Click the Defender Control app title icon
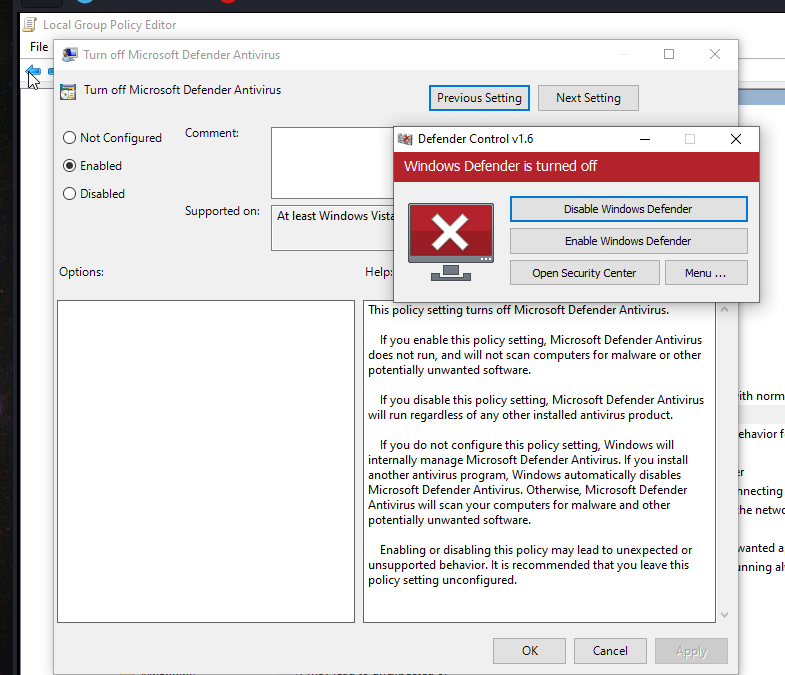Image resolution: width=785 pixels, height=675 pixels. click(x=405, y=139)
